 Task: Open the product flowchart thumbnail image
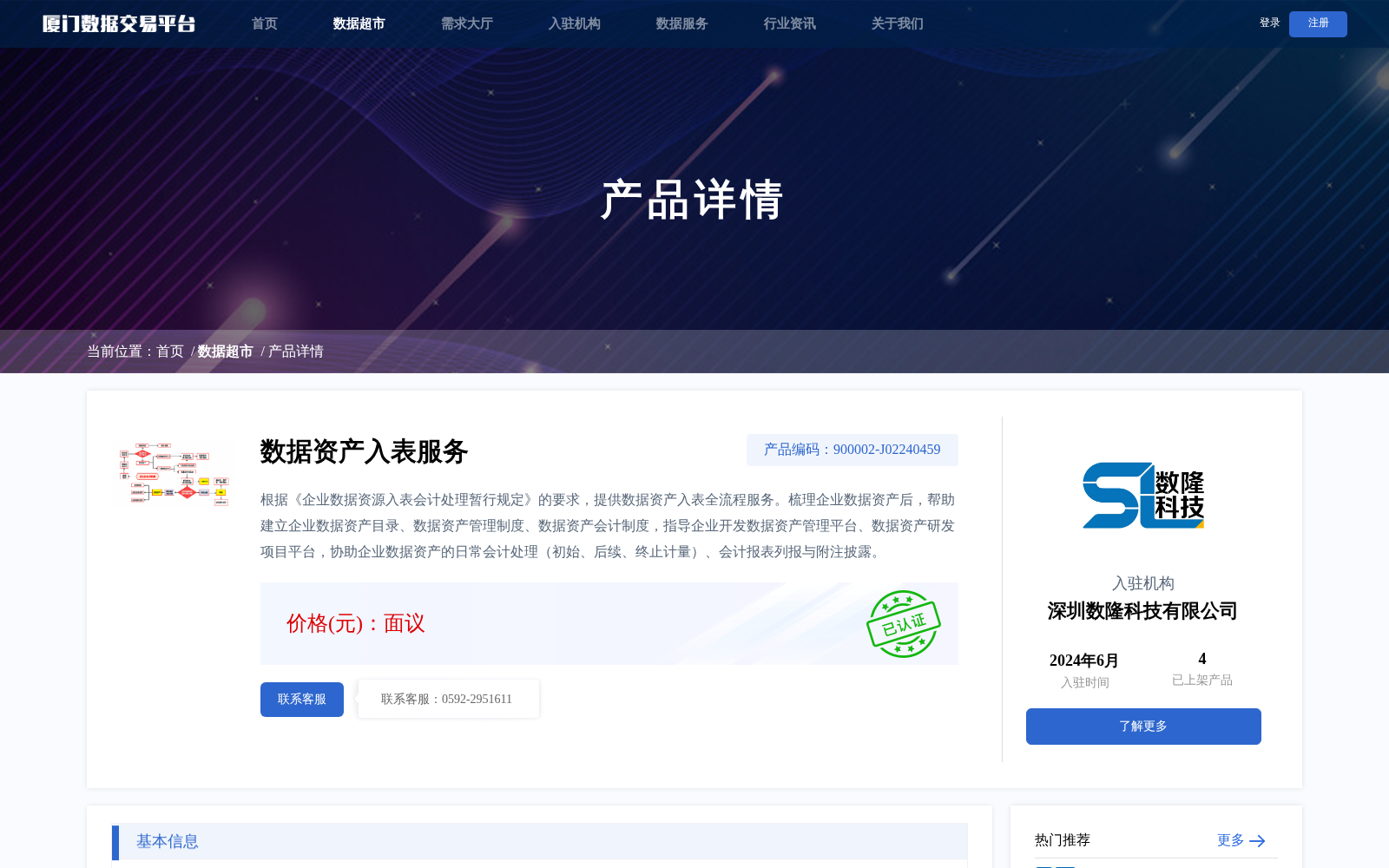click(174, 473)
